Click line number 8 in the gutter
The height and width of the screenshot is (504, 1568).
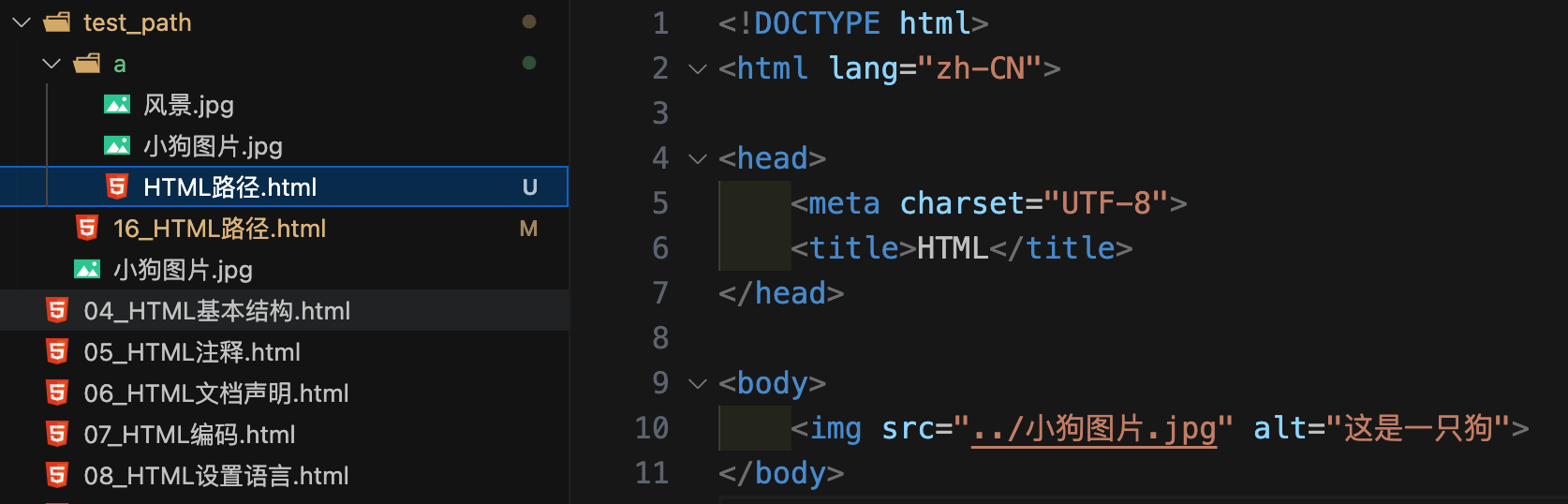tap(660, 338)
